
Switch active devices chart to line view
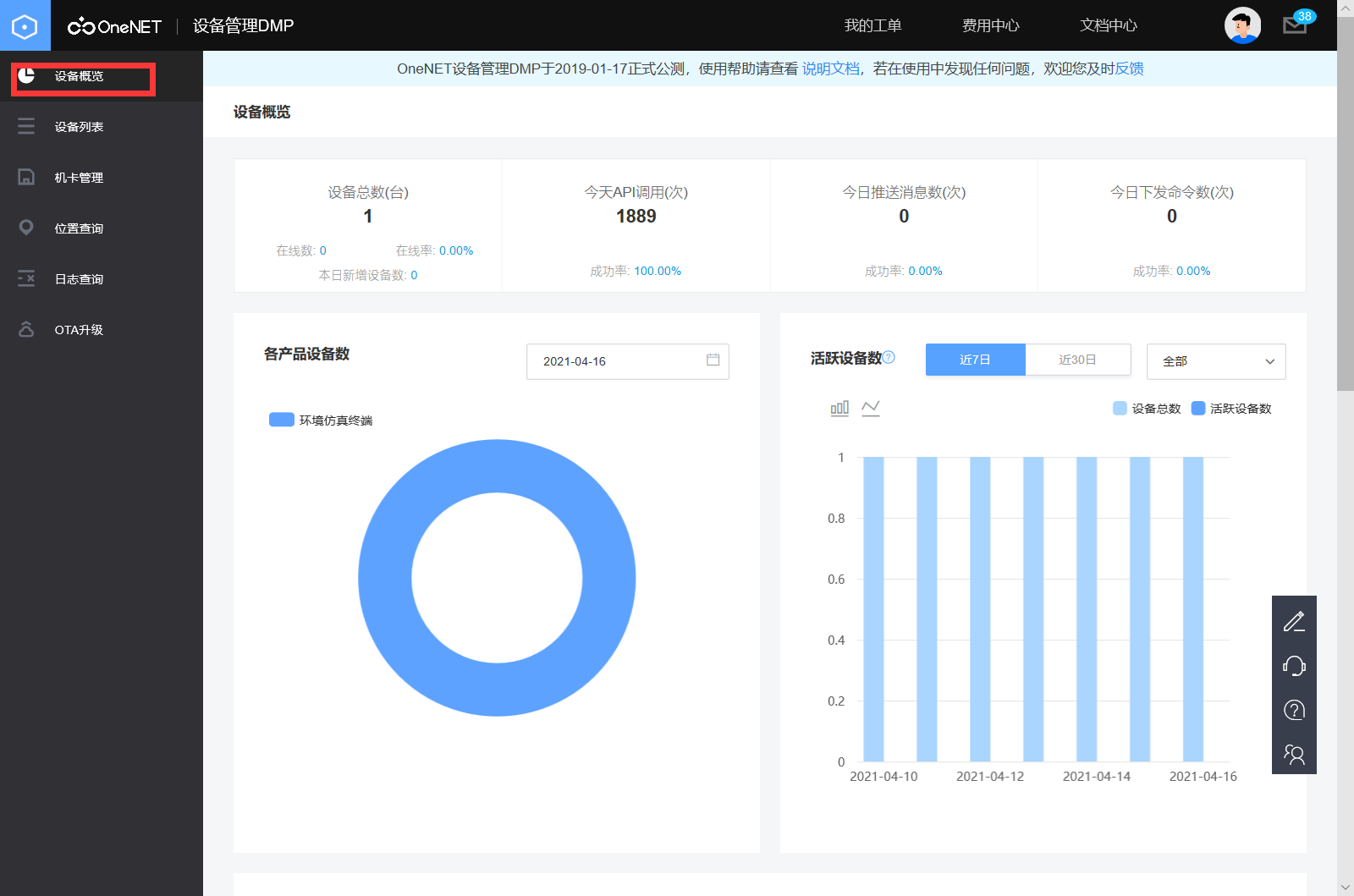coord(871,407)
